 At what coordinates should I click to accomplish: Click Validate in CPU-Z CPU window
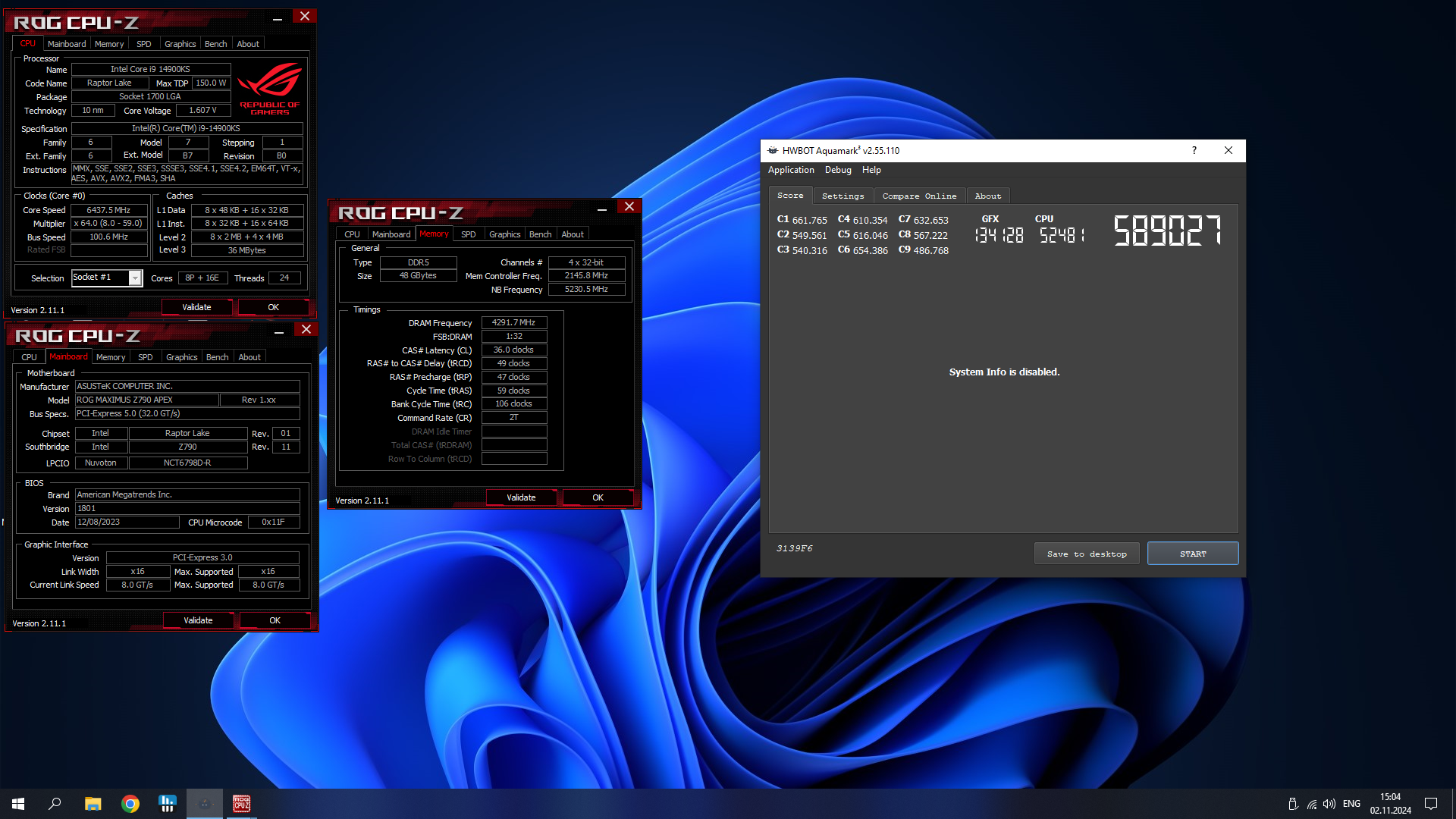point(196,307)
